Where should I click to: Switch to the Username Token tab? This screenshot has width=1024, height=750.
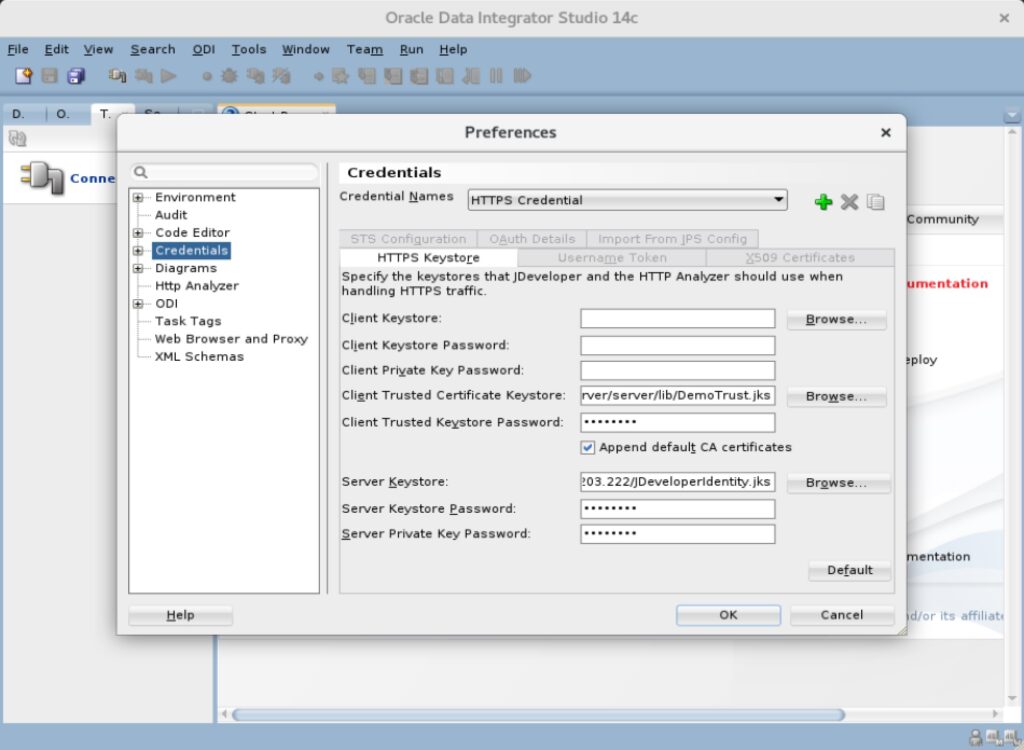click(x=612, y=257)
